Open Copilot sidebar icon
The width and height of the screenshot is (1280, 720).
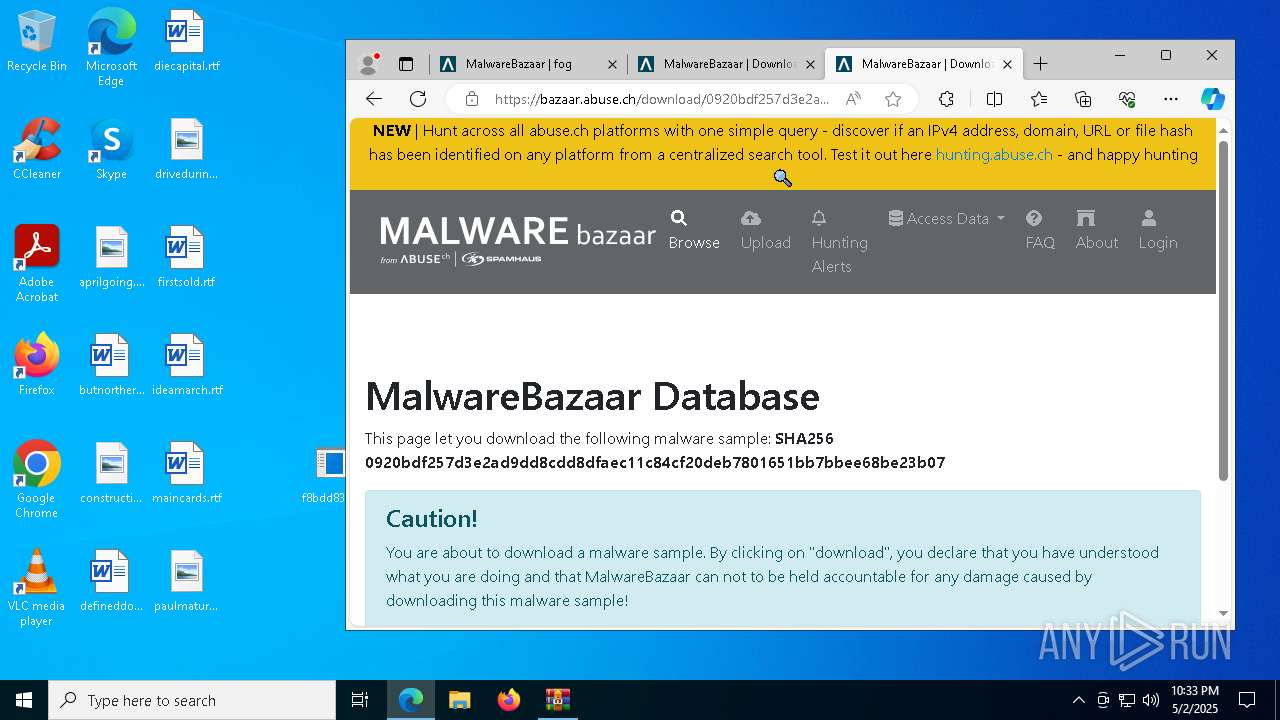1213,99
